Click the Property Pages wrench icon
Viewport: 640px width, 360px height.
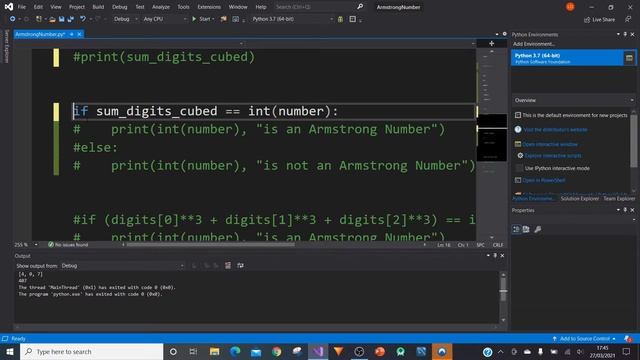tap(538, 229)
